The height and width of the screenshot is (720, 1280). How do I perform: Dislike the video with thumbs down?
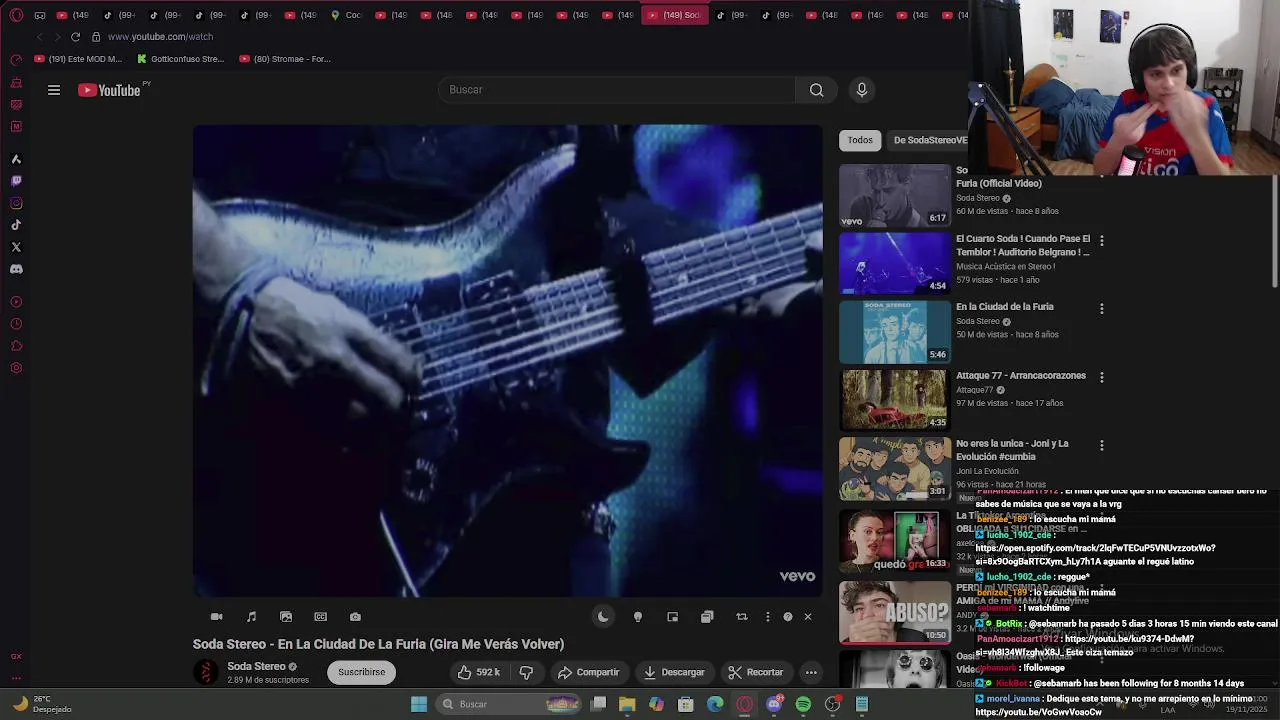click(526, 672)
